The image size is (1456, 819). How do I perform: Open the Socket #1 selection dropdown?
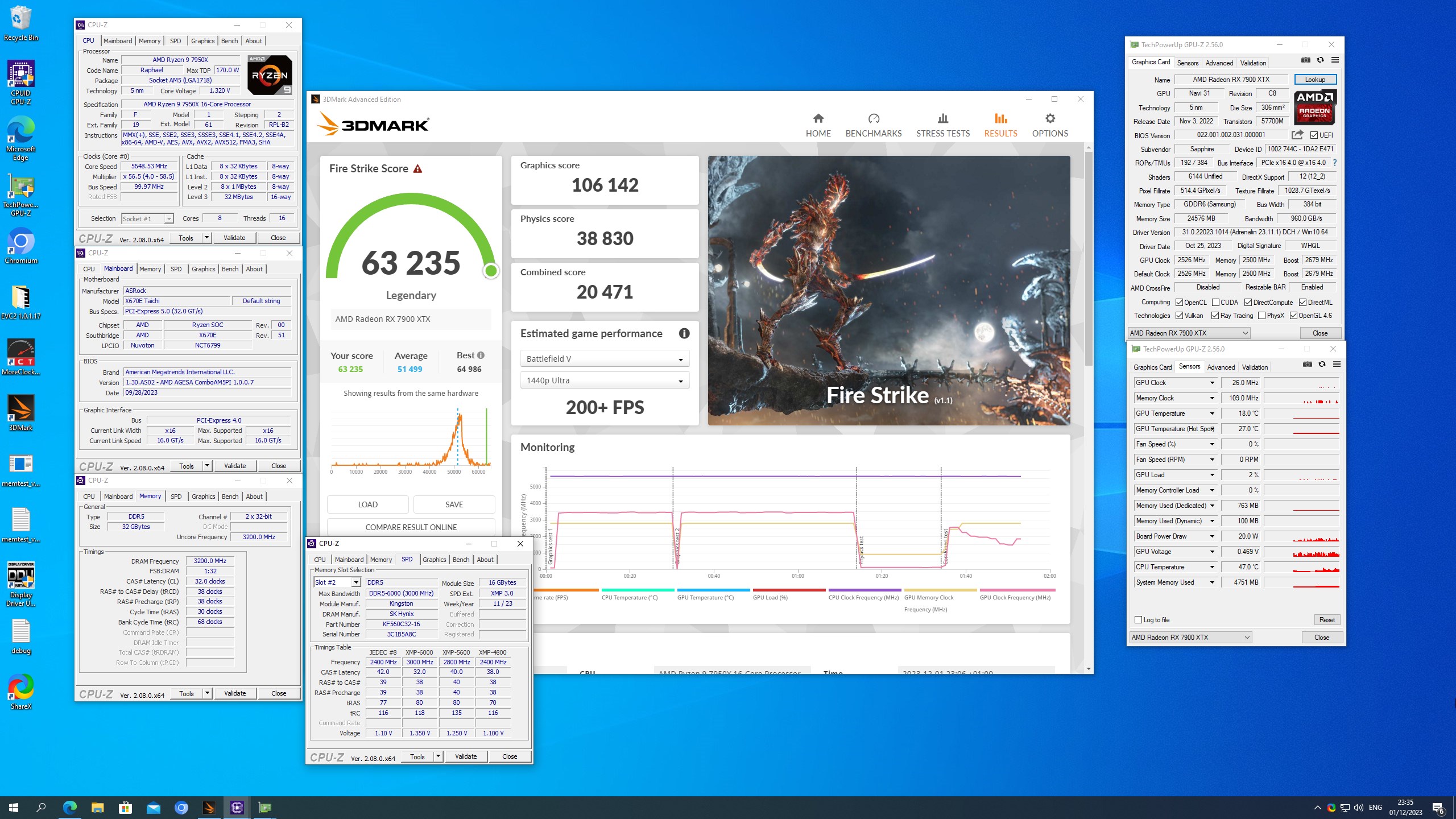(147, 219)
